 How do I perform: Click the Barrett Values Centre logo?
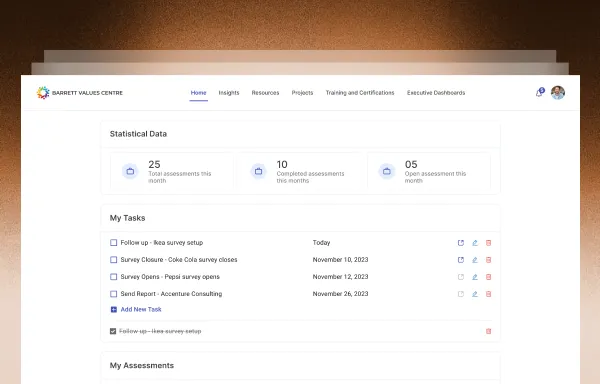(80, 93)
